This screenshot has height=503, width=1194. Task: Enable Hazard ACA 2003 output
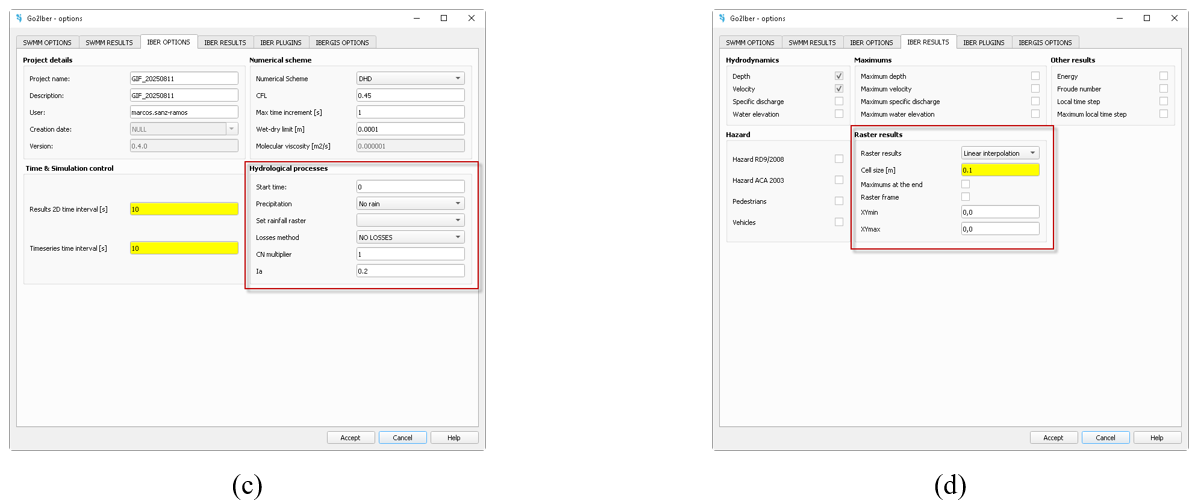coord(838,180)
